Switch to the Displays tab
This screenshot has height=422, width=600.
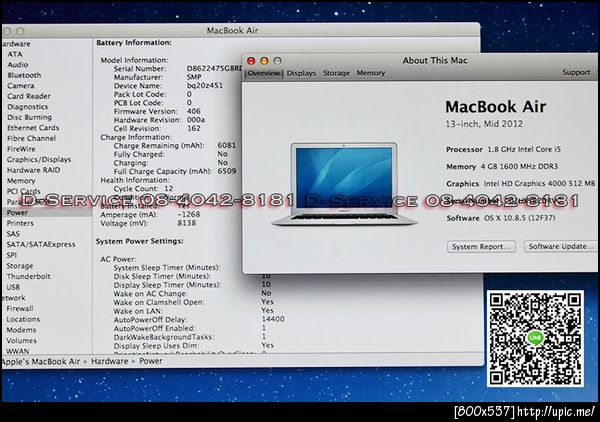click(301, 73)
